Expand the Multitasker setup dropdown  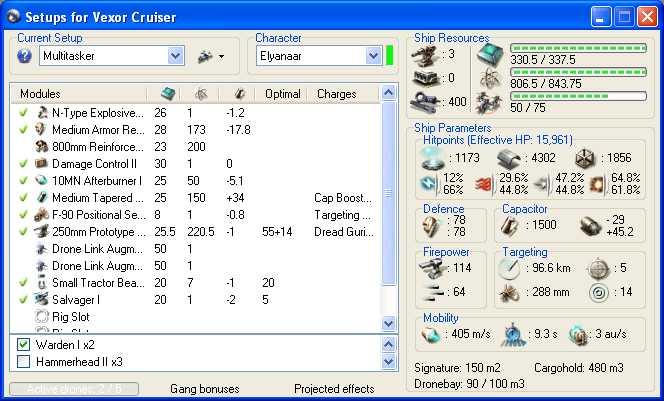pos(175,56)
